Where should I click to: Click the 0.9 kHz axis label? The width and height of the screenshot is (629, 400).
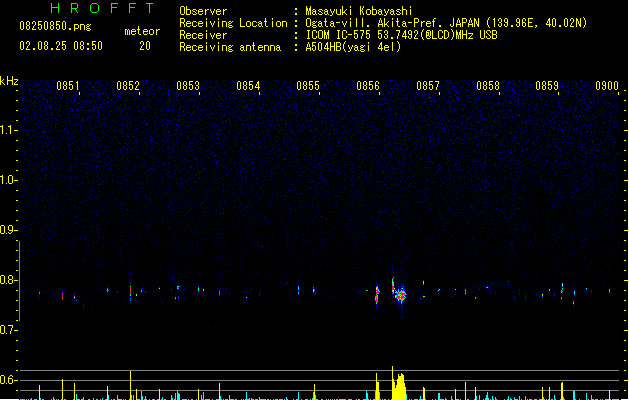9,230
